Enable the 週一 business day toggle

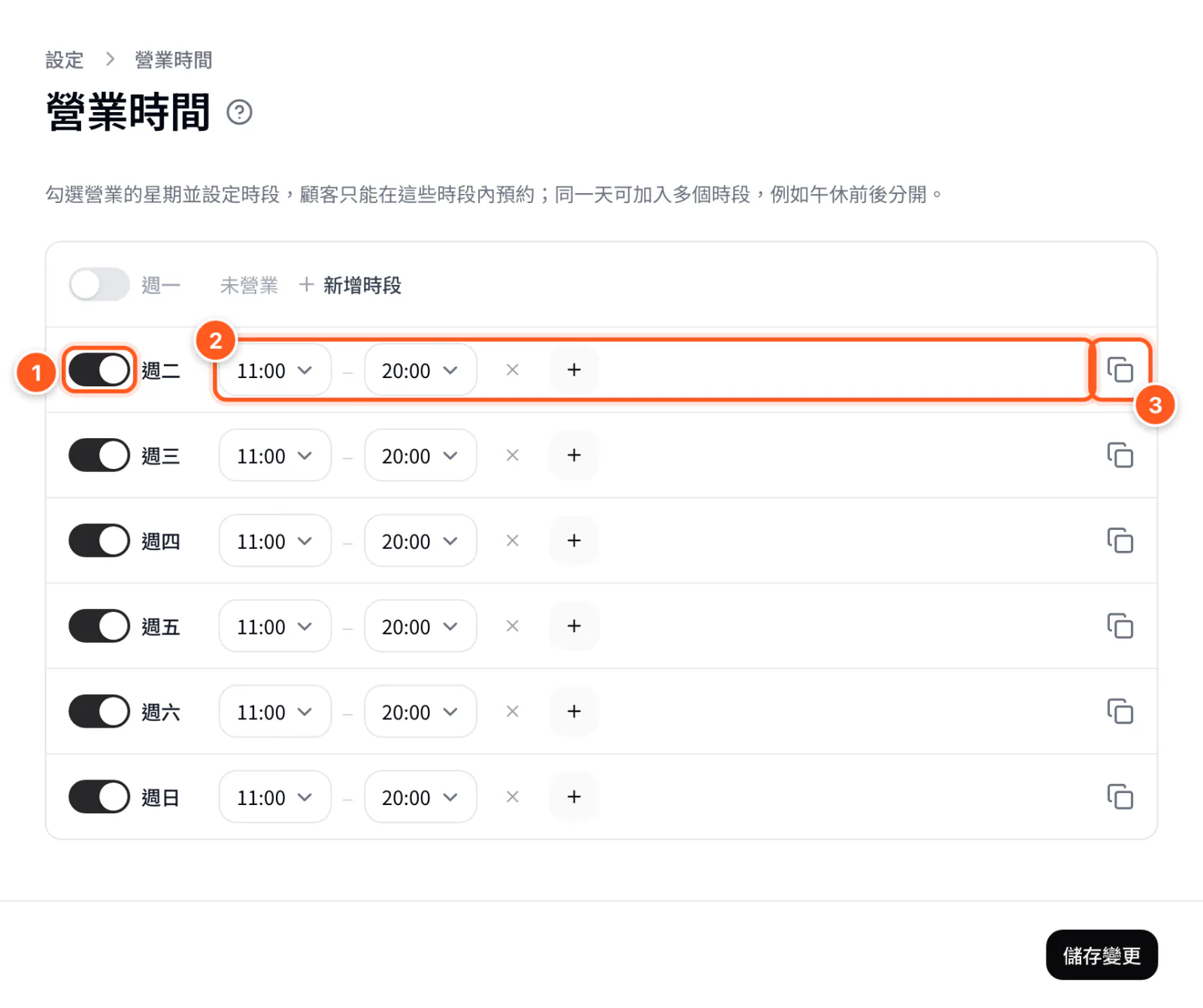coord(99,285)
